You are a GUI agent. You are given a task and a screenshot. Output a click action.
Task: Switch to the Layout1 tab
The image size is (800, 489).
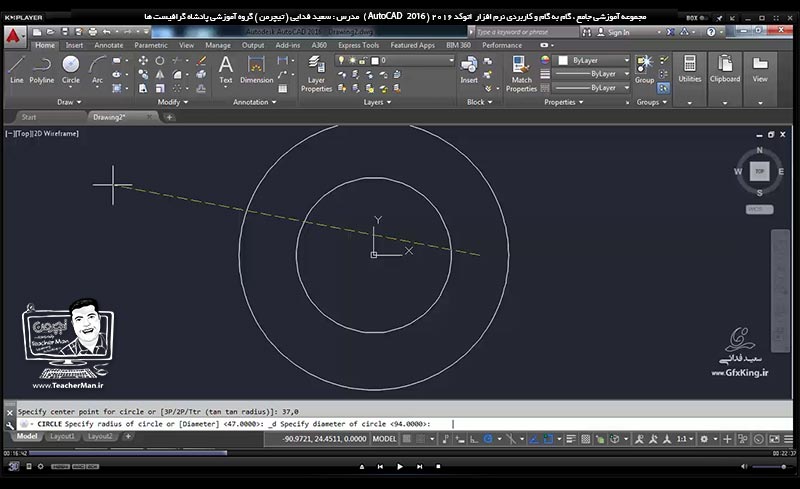(x=62, y=436)
